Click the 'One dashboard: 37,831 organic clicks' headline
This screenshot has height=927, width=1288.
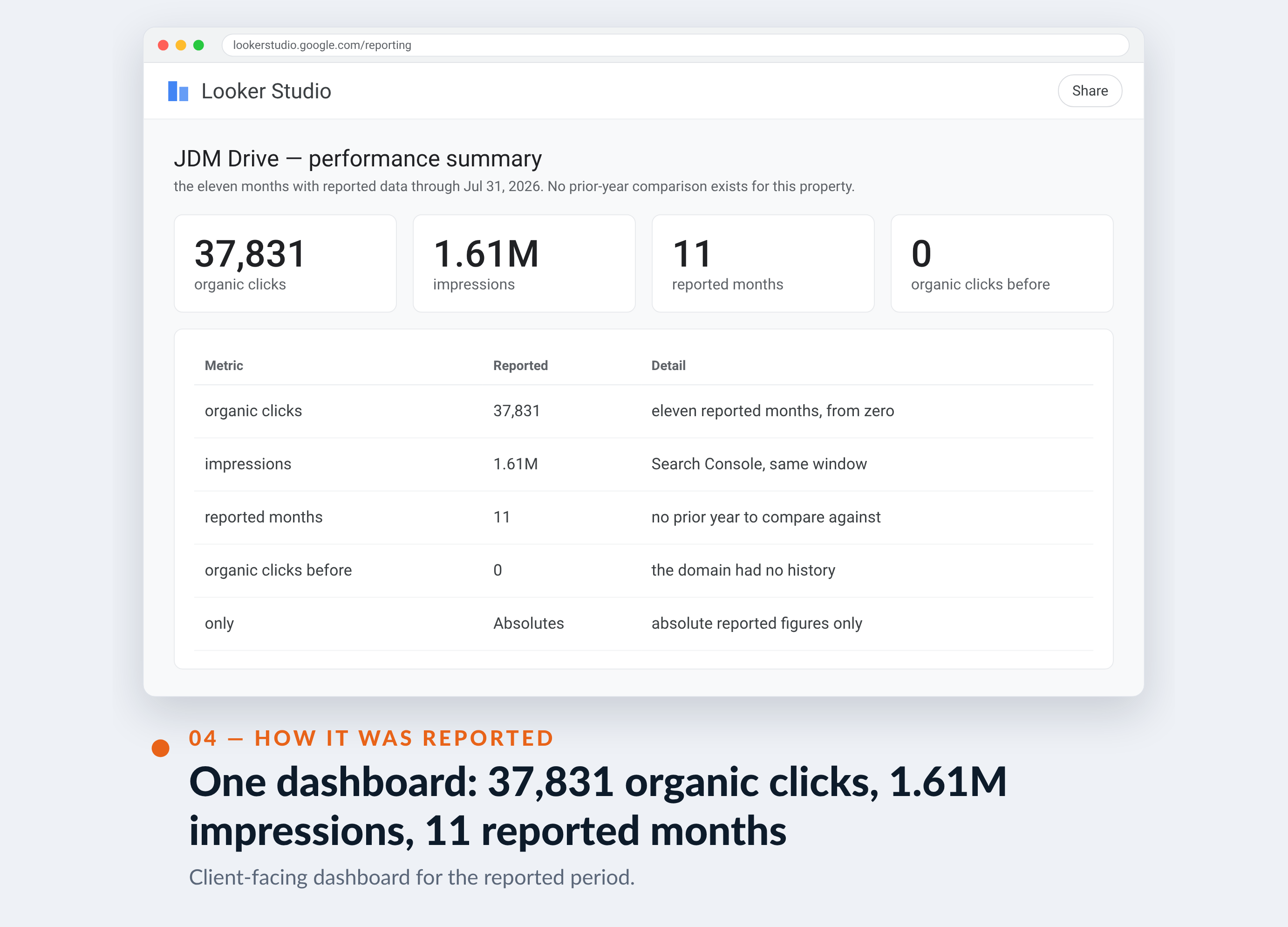(x=598, y=806)
